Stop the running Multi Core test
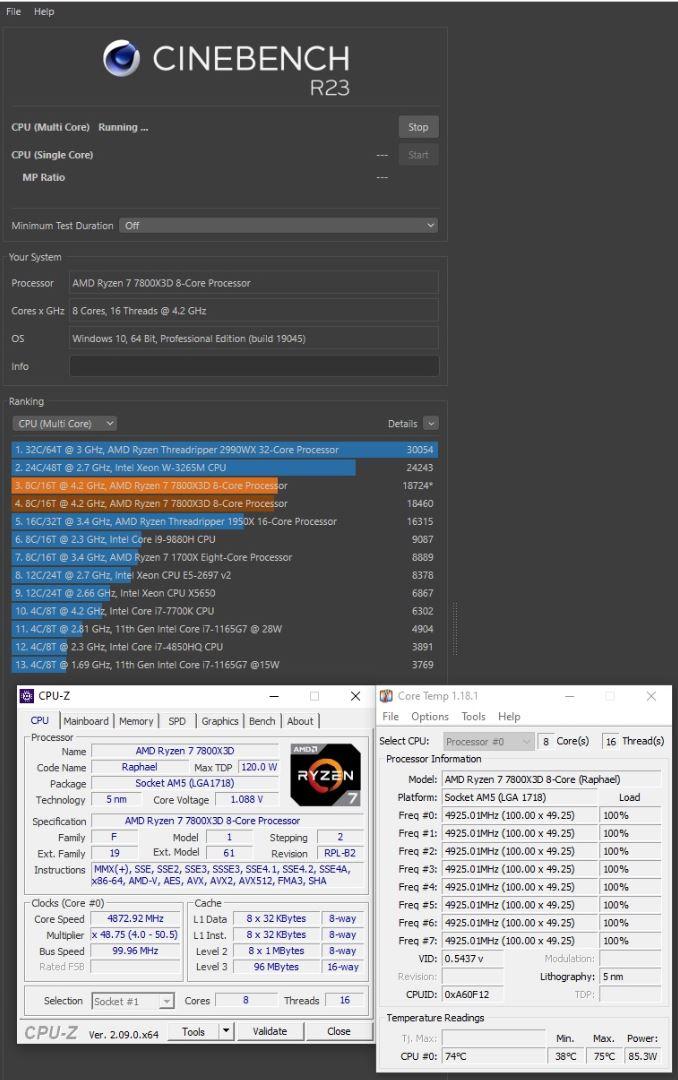This screenshot has height=1080, width=678. click(x=418, y=127)
